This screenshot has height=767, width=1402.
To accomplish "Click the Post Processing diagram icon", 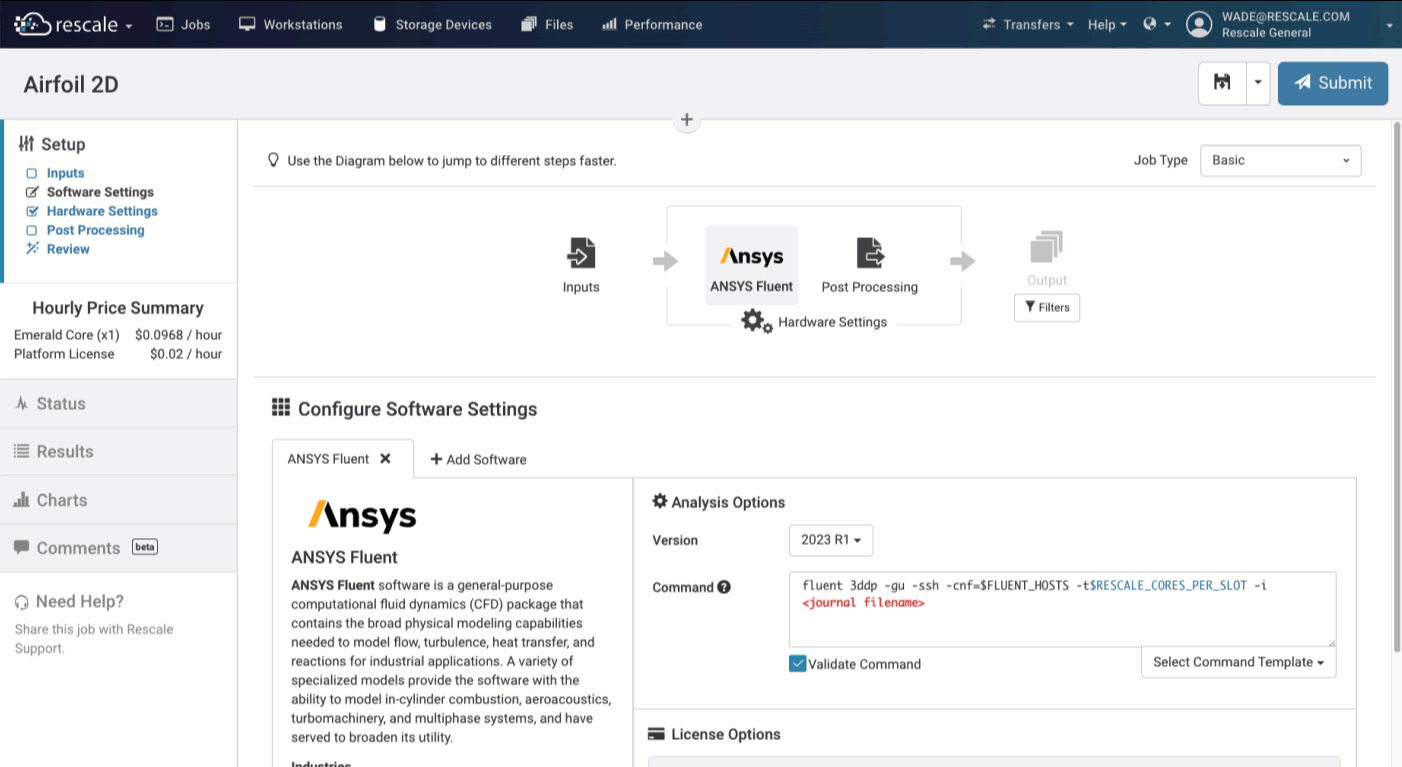I will point(870,253).
